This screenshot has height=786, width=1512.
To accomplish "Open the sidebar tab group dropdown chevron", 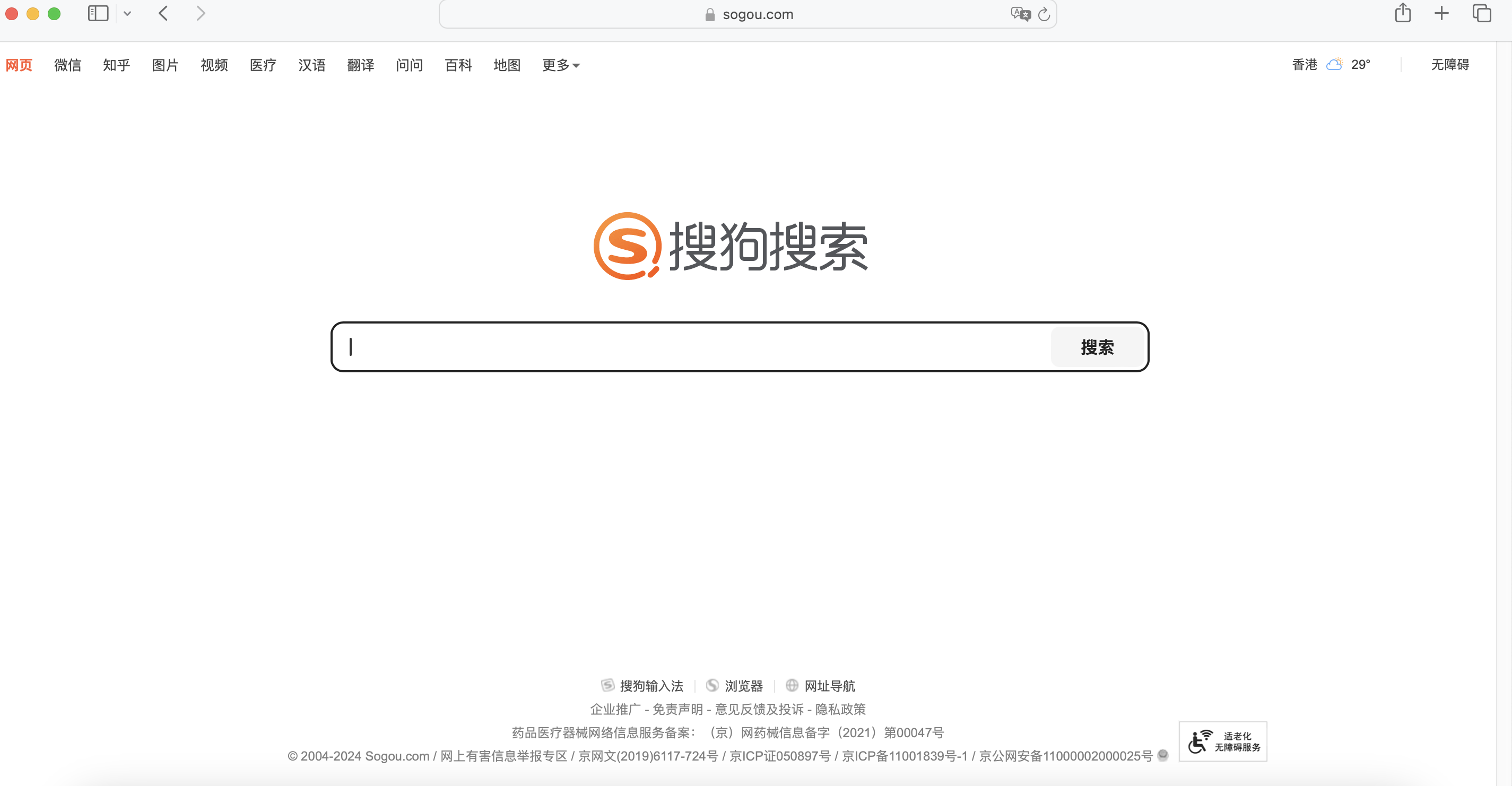I will point(127,13).
